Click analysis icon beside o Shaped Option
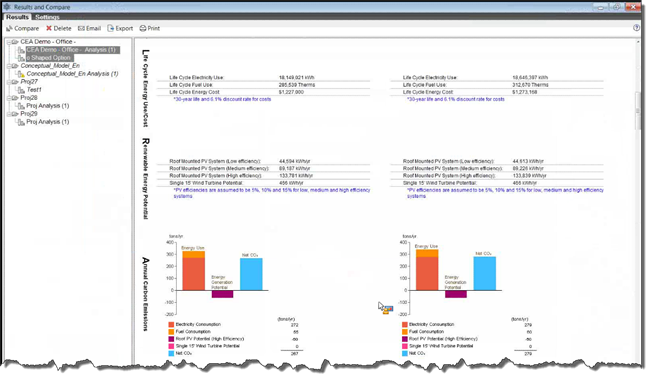The height and width of the screenshot is (382, 650). coord(21,58)
